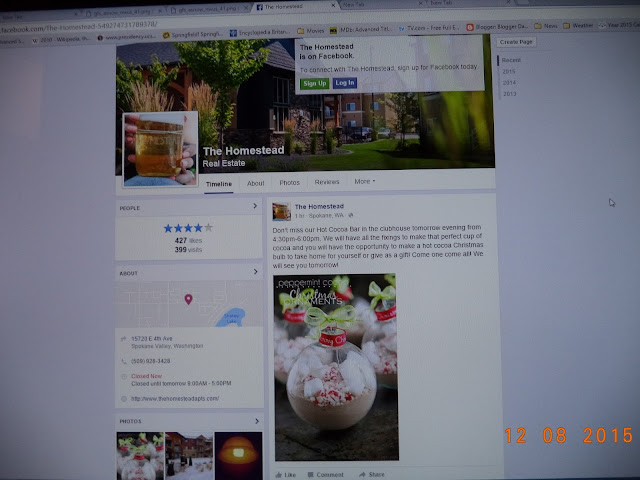Open the Weather bookmark folder

pos(578,25)
